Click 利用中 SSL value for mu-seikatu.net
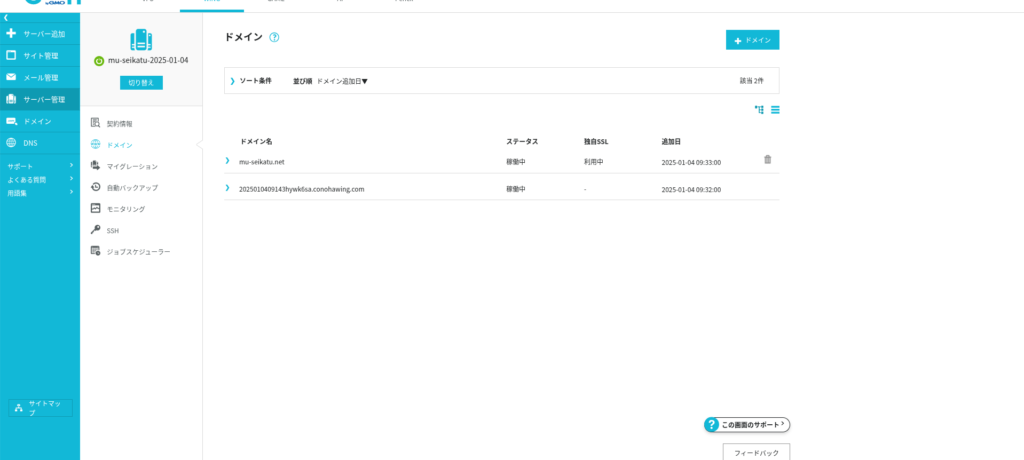The height and width of the screenshot is (460, 1024). click(x=594, y=161)
